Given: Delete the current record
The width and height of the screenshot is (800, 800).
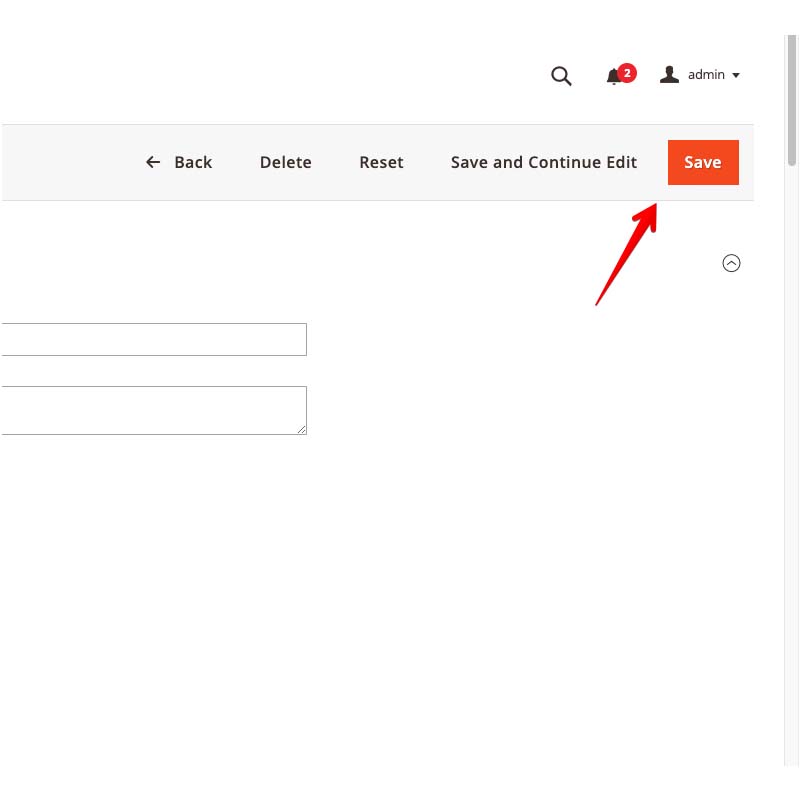Looking at the screenshot, I should (285, 162).
